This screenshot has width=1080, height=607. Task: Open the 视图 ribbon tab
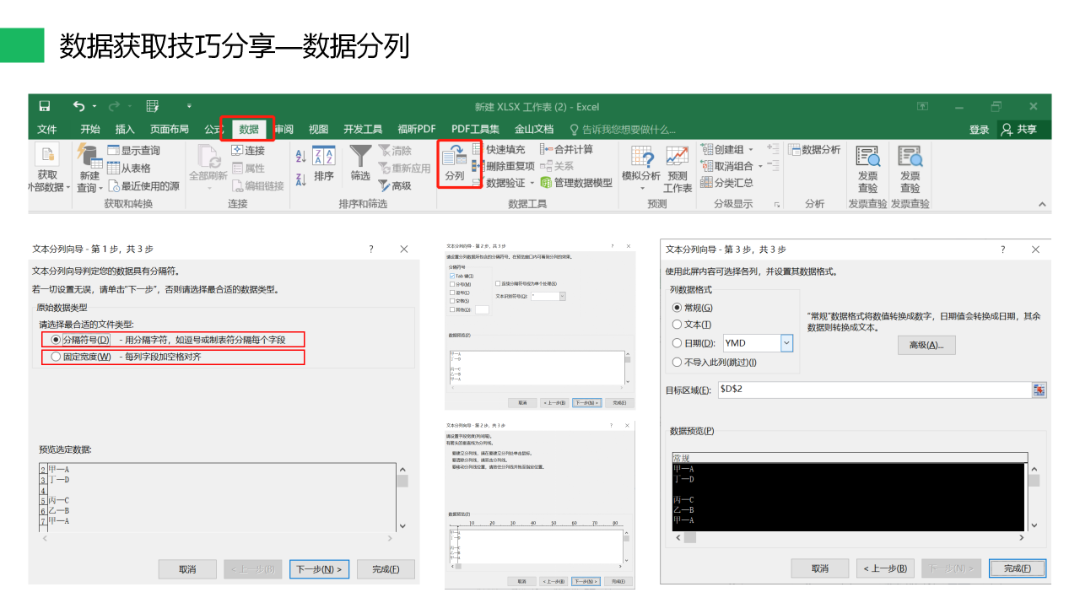pyautogui.click(x=318, y=129)
